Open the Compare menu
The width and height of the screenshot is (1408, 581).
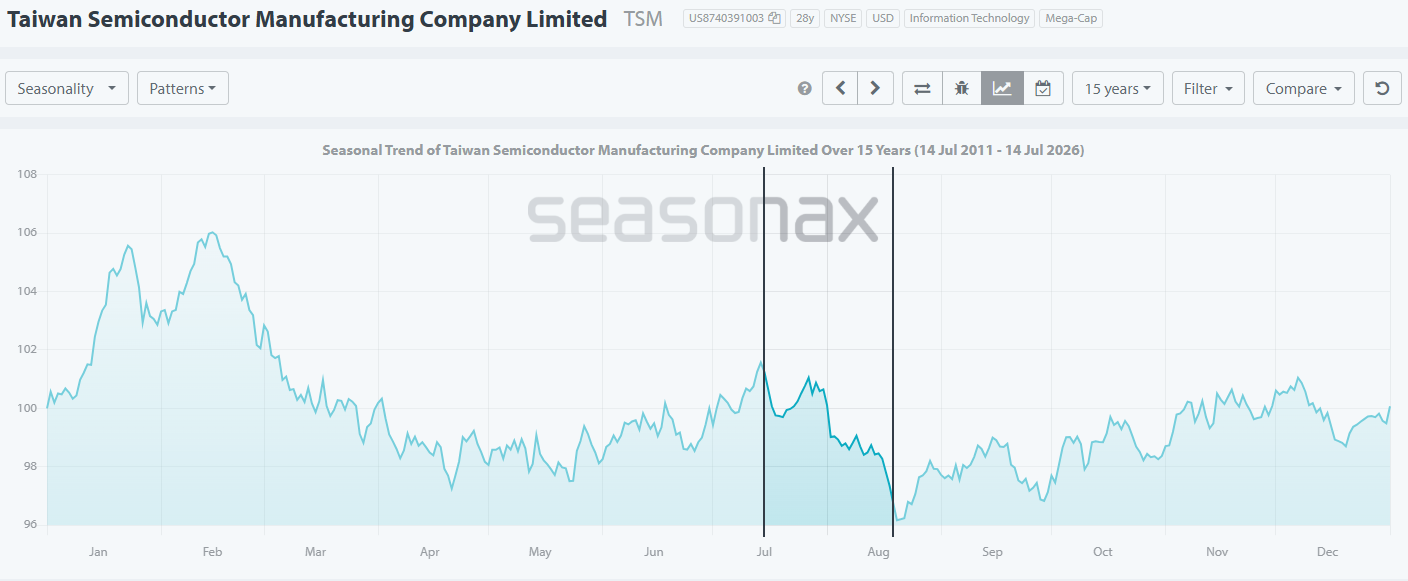pyautogui.click(x=1304, y=88)
